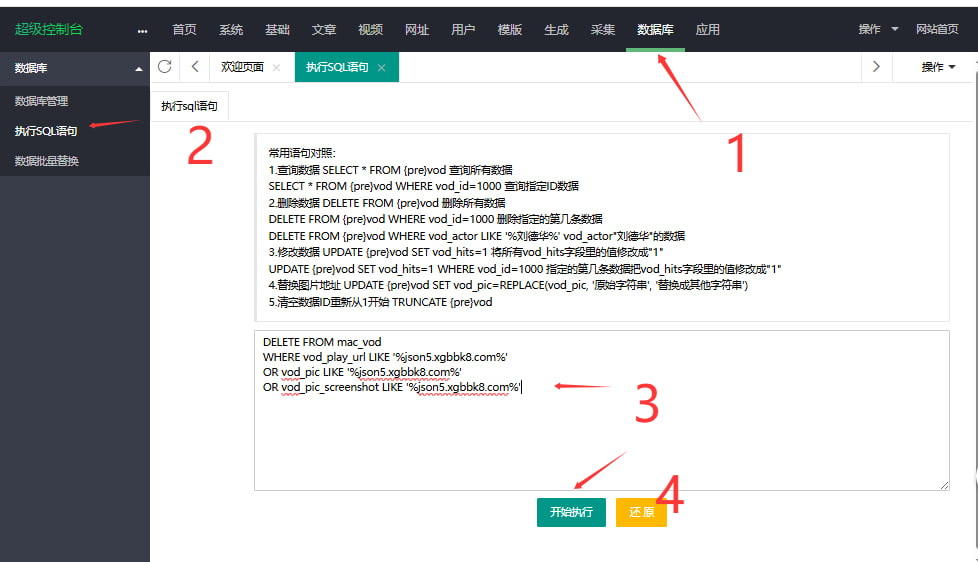Select 执行SQL语句 in the sidebar
This screenshot has height=562, width=978.
tap(46, 131)
